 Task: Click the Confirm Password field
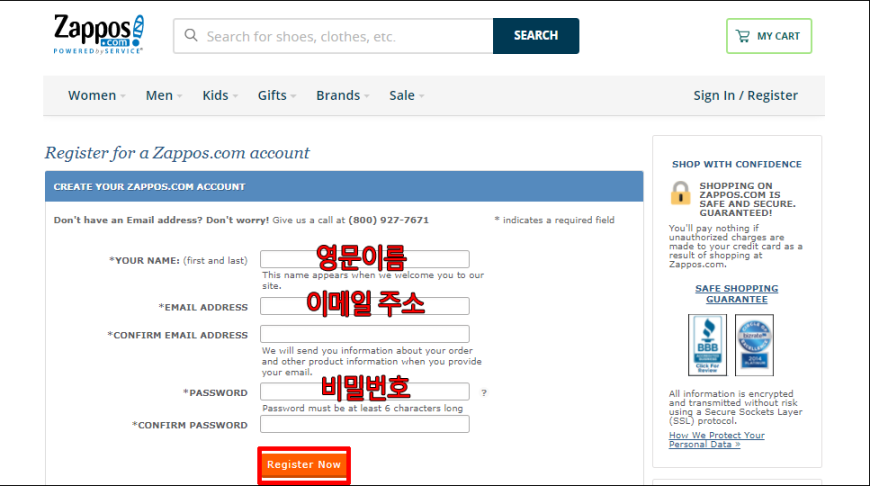[365, 424]
